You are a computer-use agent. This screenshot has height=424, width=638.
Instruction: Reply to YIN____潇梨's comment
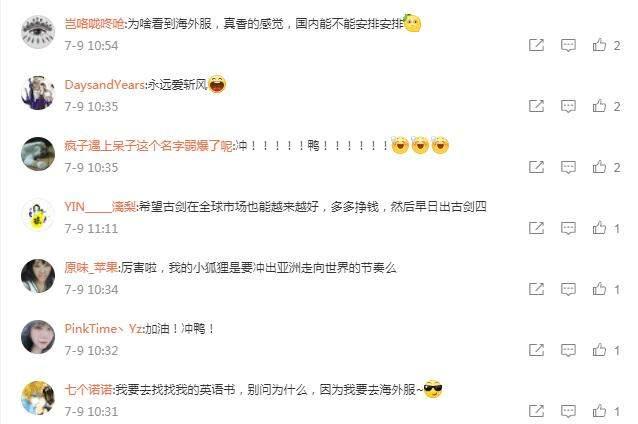[568, 228]
